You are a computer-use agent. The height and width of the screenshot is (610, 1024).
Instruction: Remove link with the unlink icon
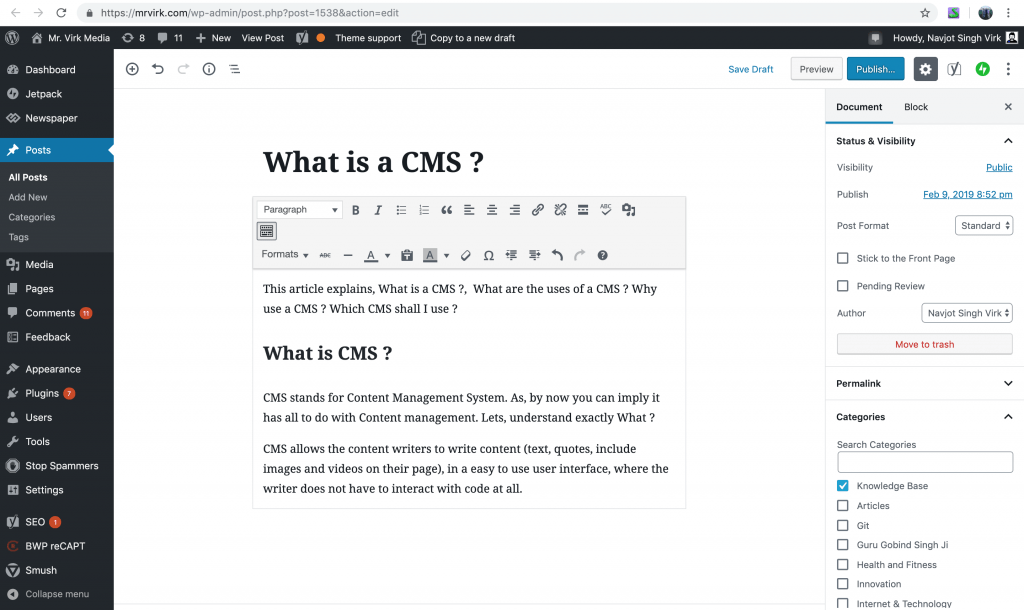(x=560, y=210)
